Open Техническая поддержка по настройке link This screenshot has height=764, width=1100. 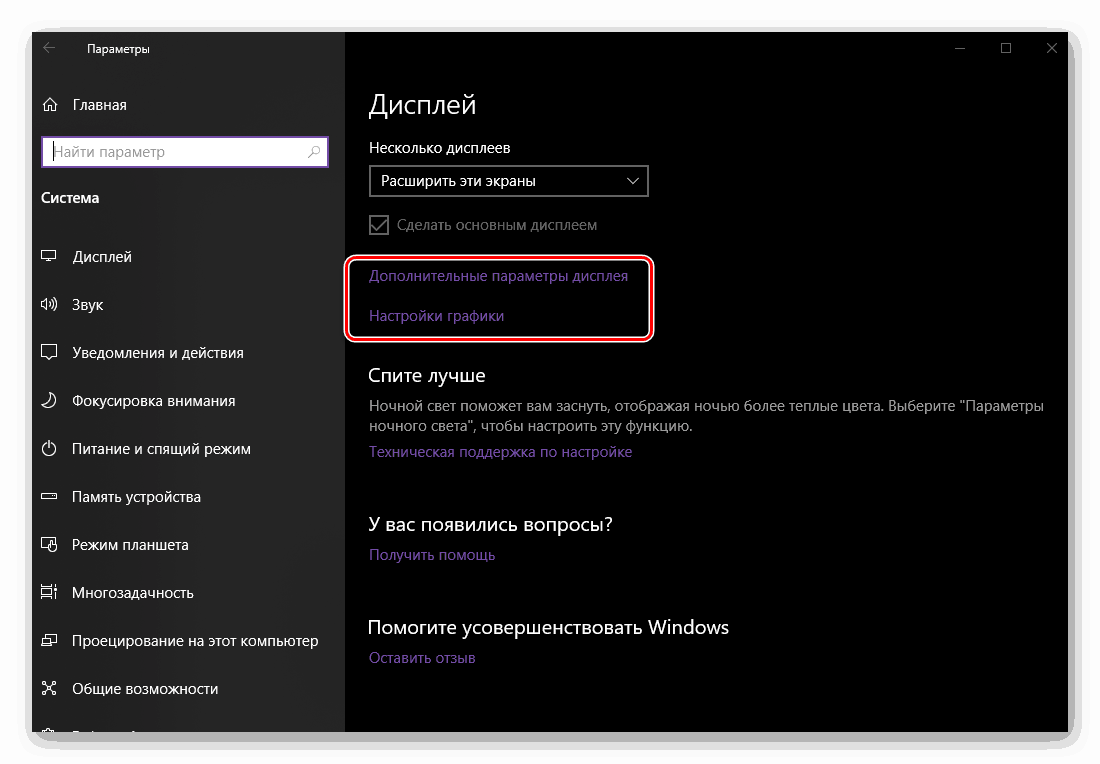click(x=500, y=452)
